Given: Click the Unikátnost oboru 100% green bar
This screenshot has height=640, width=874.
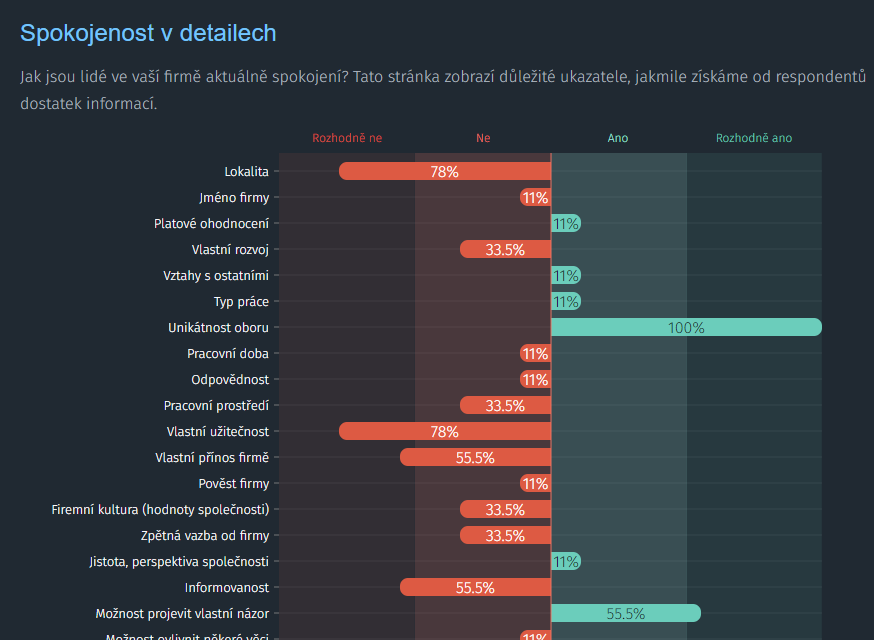Looking at the screenshot, I should pos(686,327).
